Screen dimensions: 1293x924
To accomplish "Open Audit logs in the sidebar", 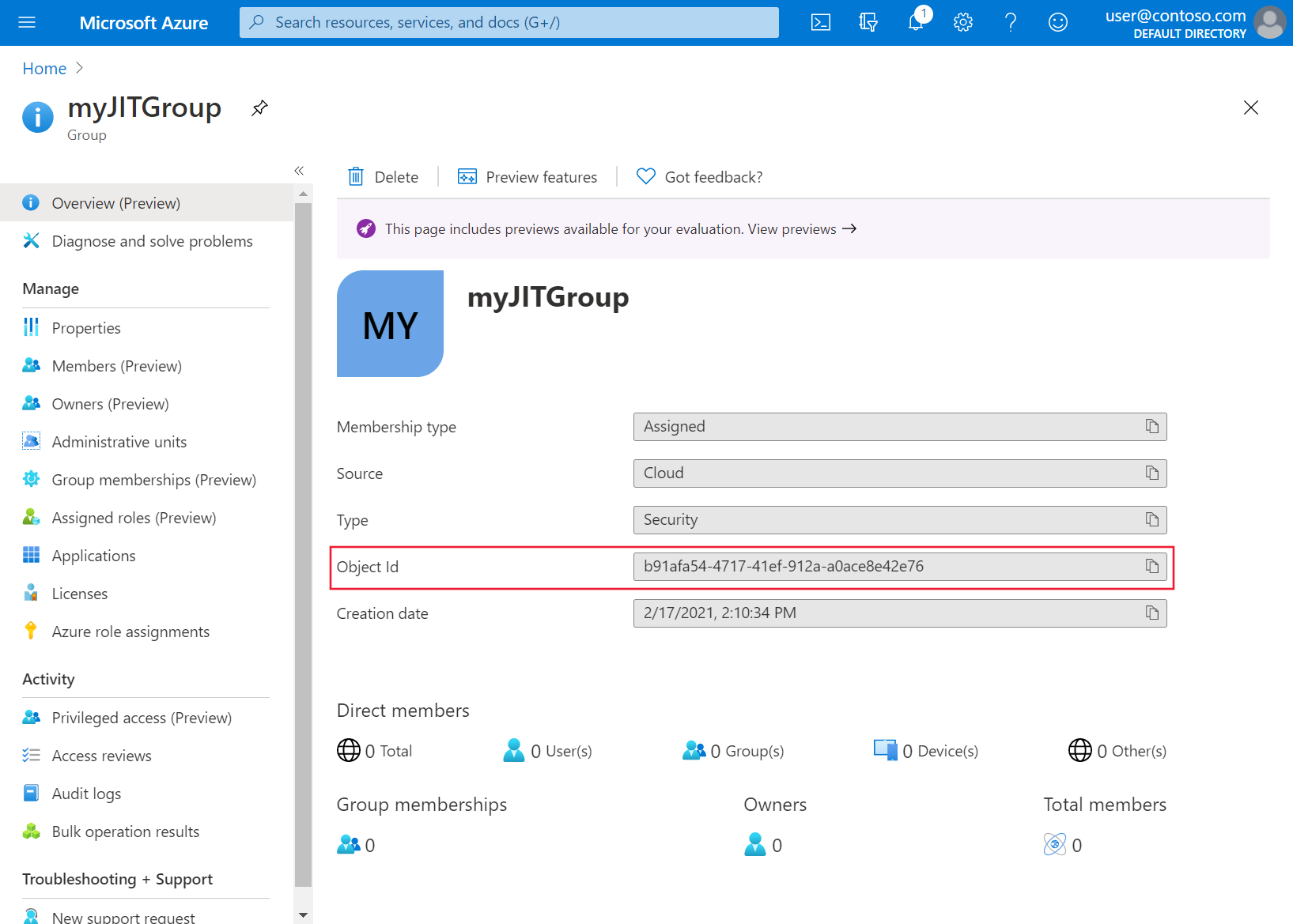I will coord(86,793).
